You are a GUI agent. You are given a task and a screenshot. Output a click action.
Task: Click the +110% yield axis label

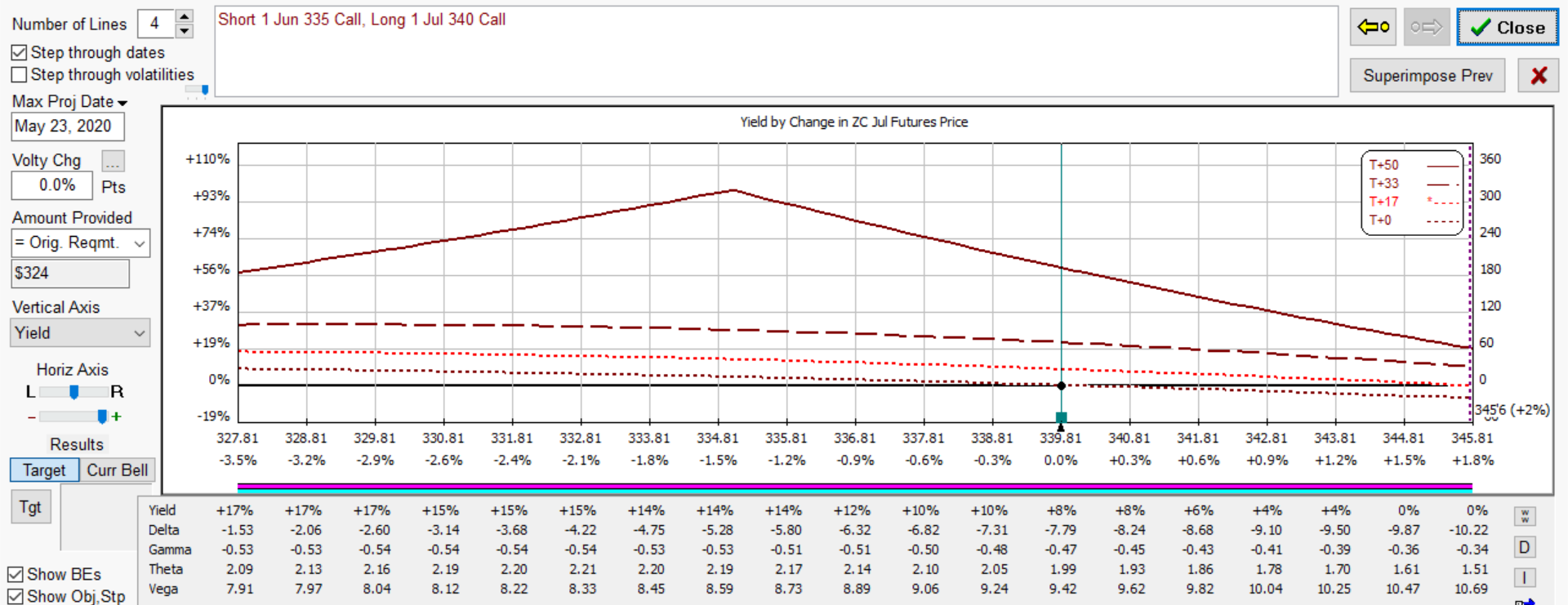pyautogui.click(x=207, y=159)
